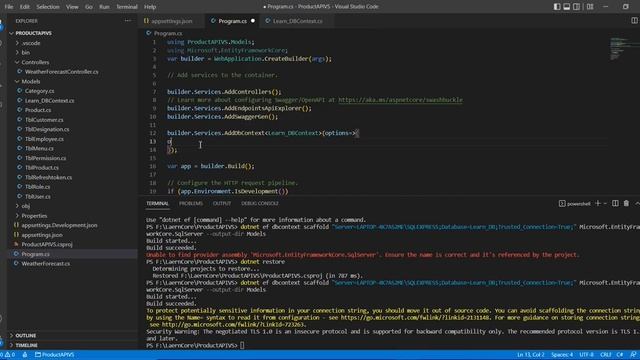640x360 pixels.
Task: Open the File menu
Action: 9,7
